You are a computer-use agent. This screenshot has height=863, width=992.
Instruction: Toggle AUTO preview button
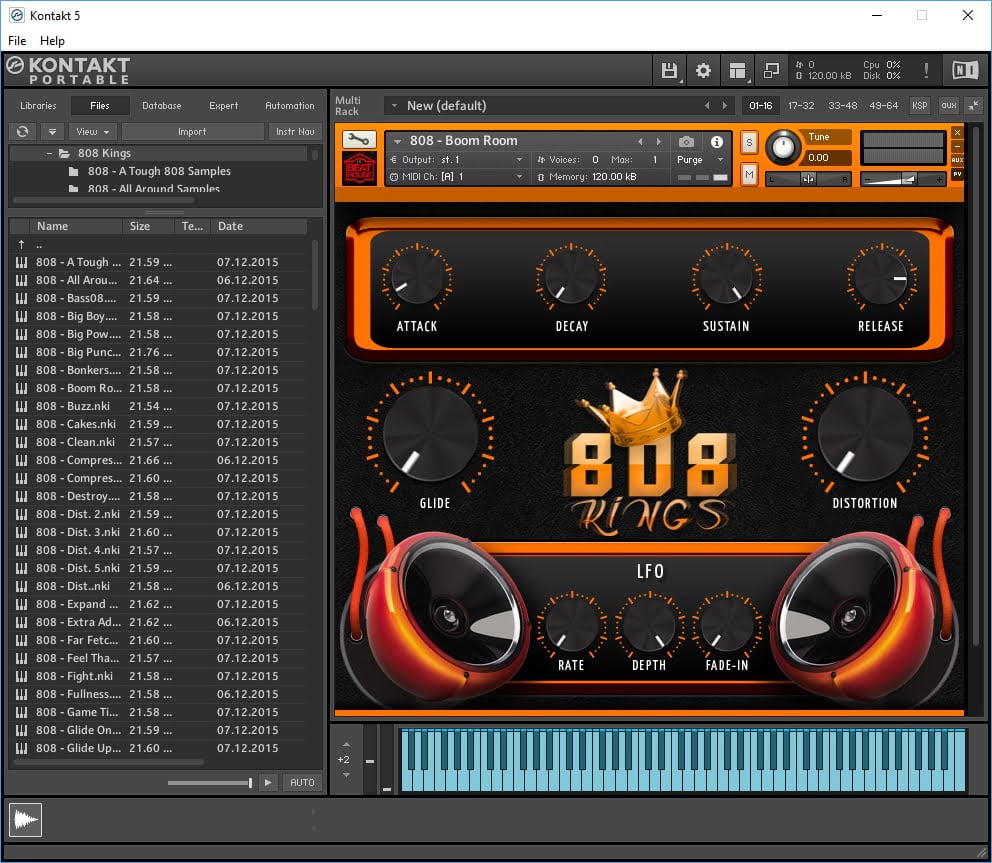coord(302,783)
